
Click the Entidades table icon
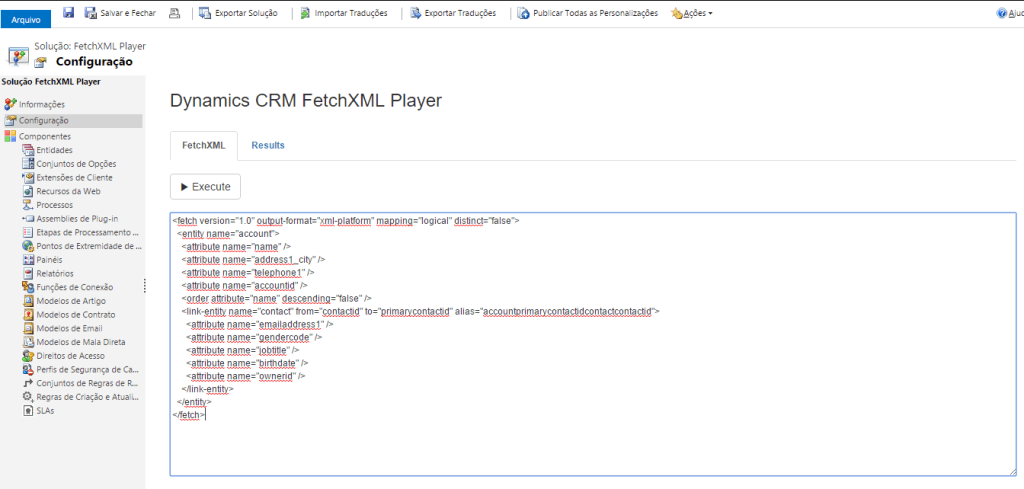(28, 150)
